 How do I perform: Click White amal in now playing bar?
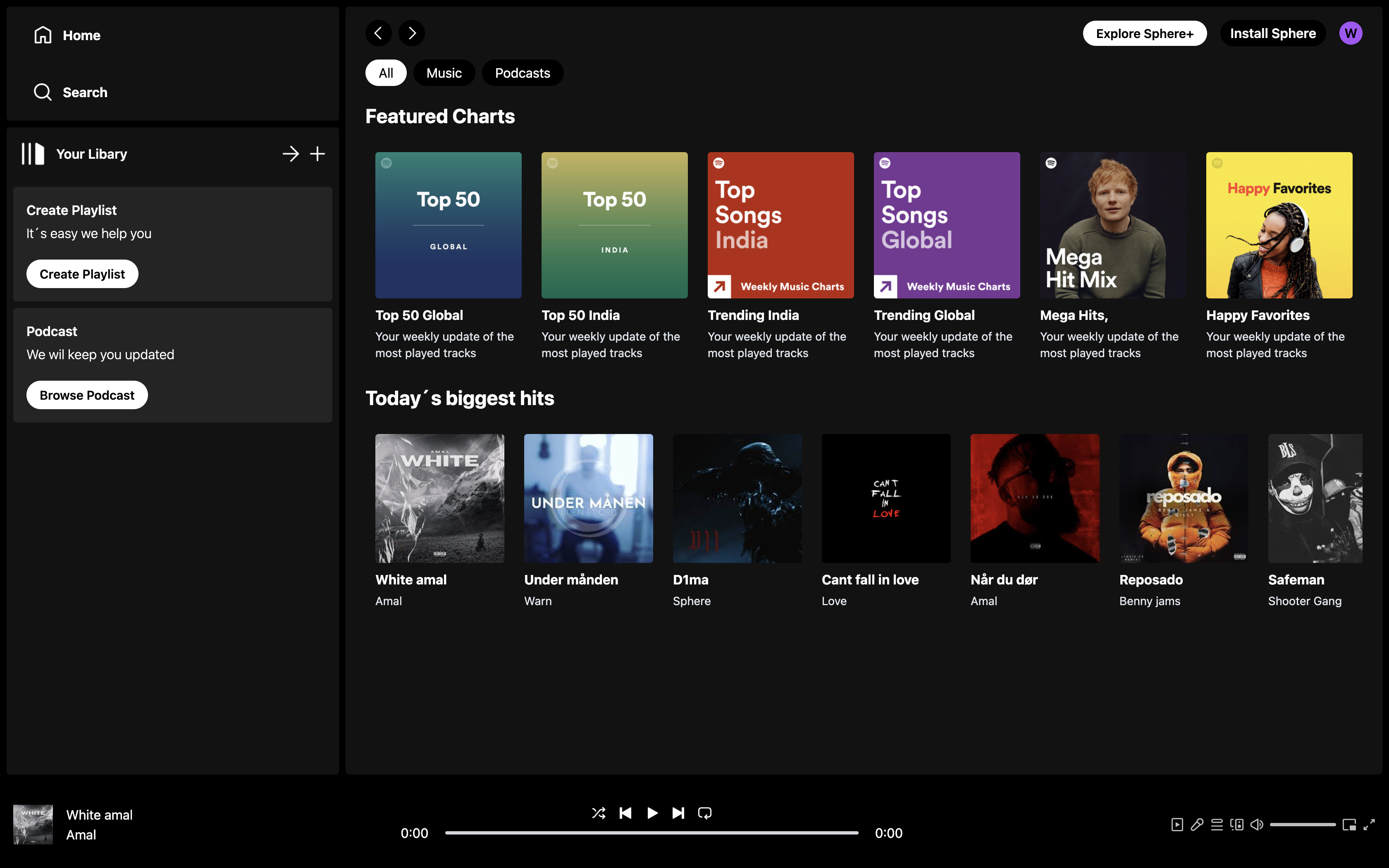coord(99,815)
